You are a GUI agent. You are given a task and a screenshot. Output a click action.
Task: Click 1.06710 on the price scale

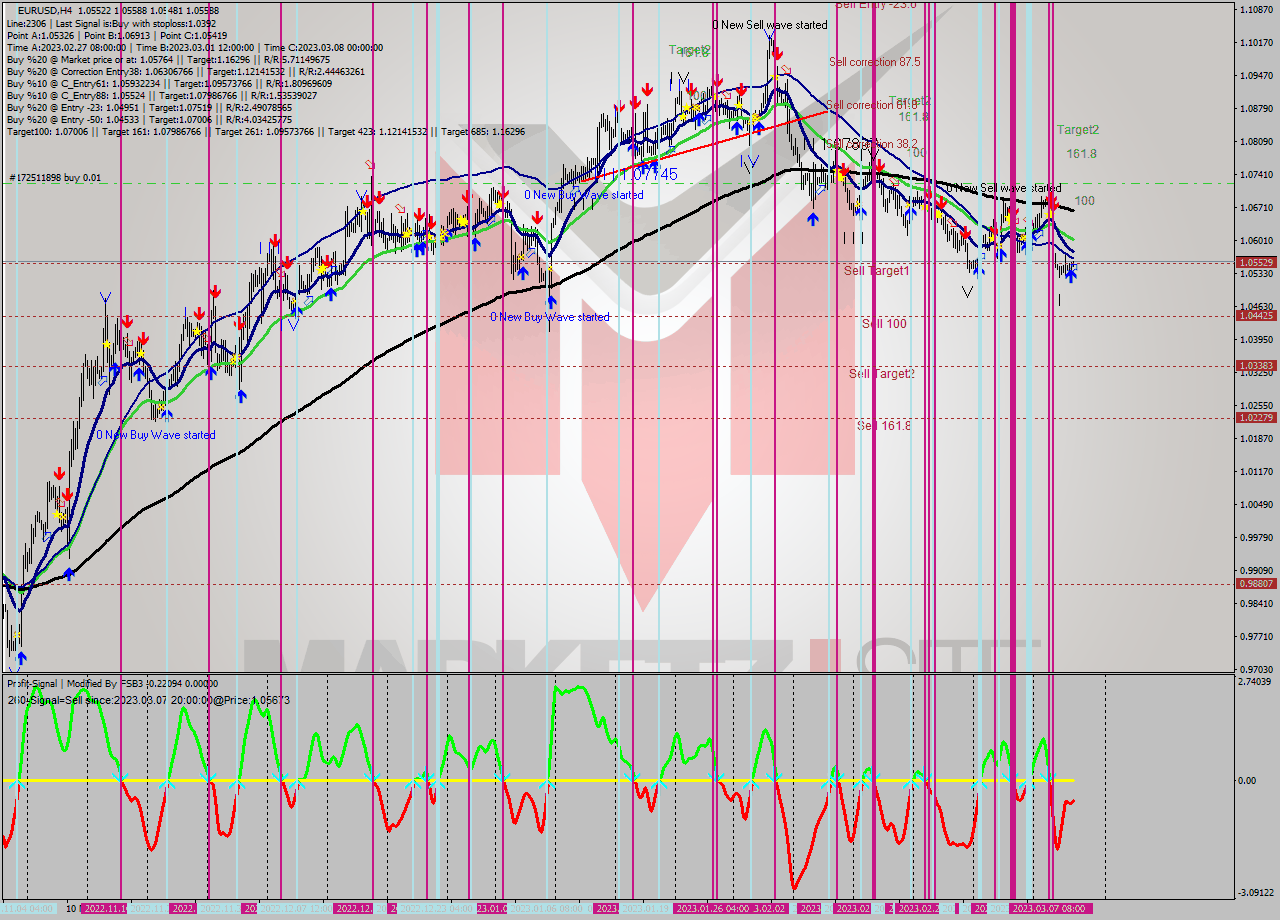coord(1256,208)
